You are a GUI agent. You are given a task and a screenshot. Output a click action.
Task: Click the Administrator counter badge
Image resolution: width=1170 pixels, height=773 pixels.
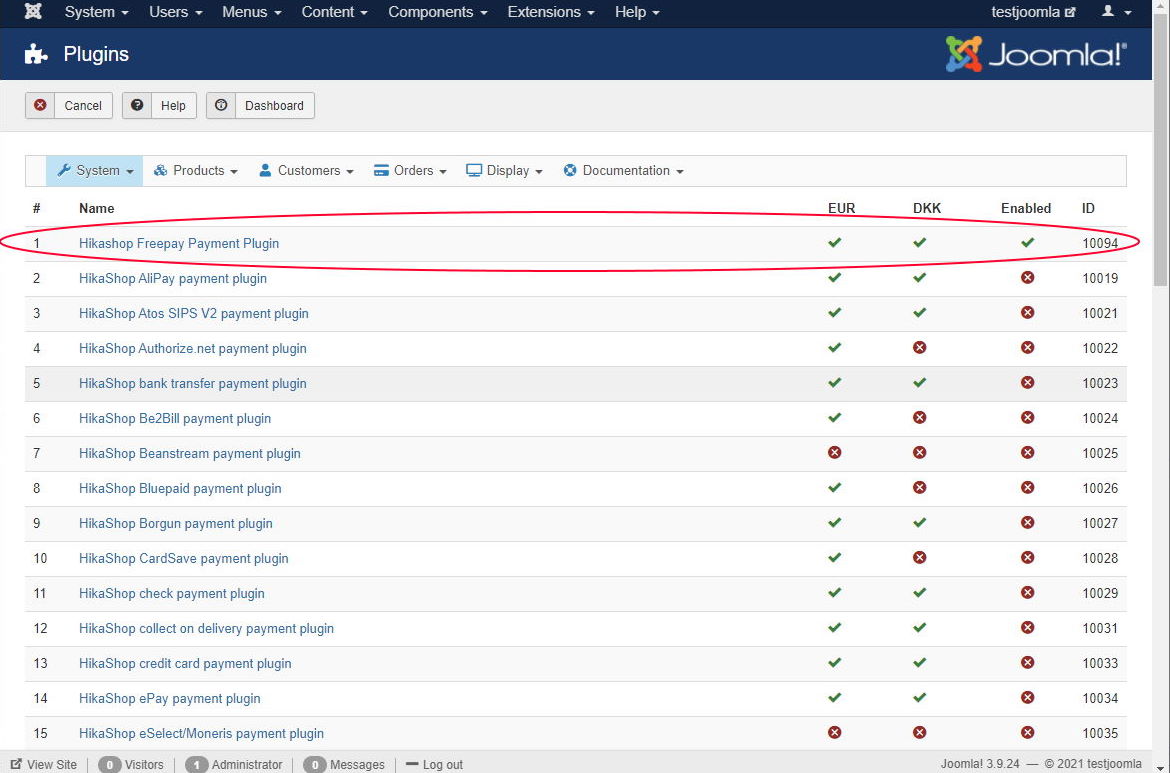pyautogui.click(x=196, y=764)
